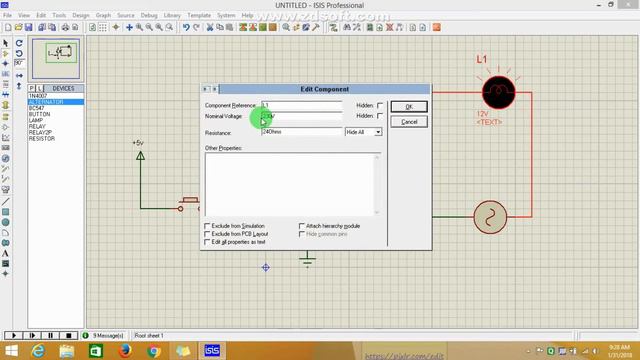The image size is (640, 360).
Task: Select ALTERNATOR in devices list
Action: [x=56, y=102]
